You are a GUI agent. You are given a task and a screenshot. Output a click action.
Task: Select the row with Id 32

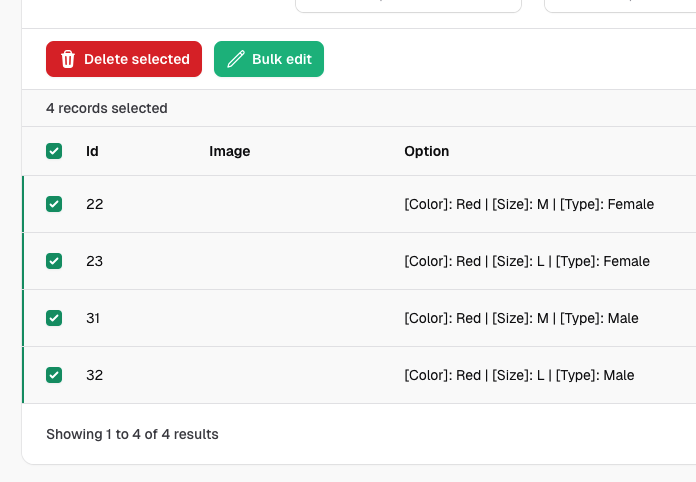[x=95, y=375]
